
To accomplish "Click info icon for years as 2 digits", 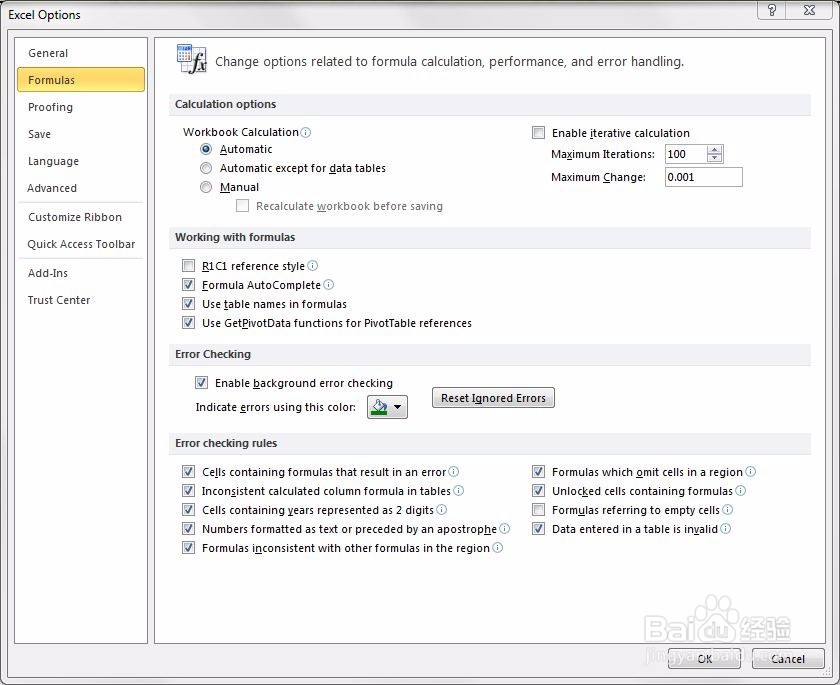I will (x=441, y=510).
